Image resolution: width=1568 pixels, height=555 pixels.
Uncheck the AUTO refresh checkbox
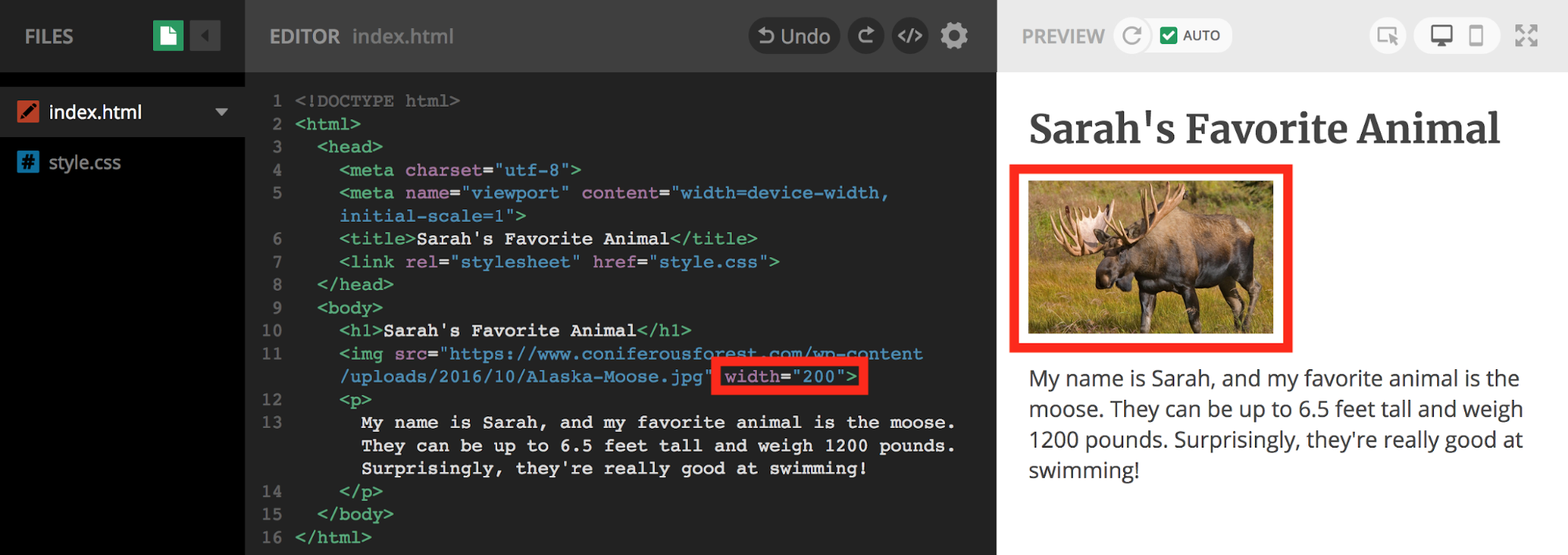tap(1169, 36)
